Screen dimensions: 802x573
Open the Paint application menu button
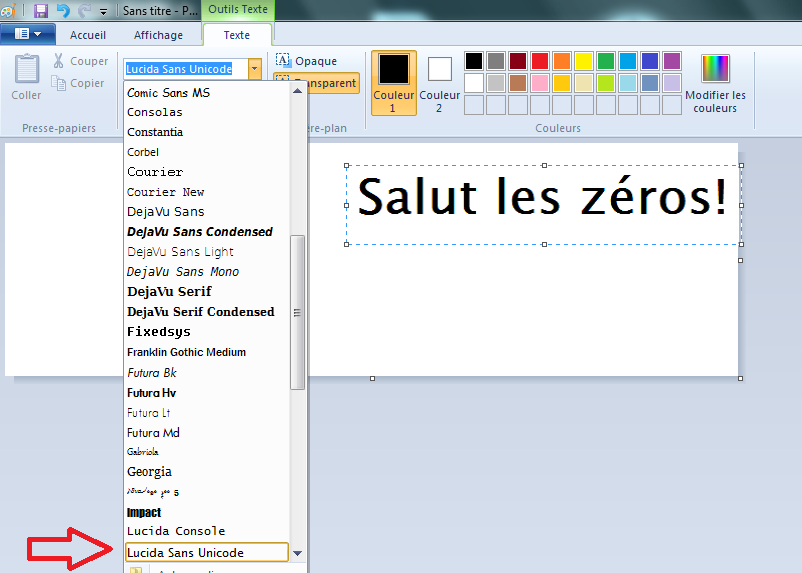(x=28, y=34)
